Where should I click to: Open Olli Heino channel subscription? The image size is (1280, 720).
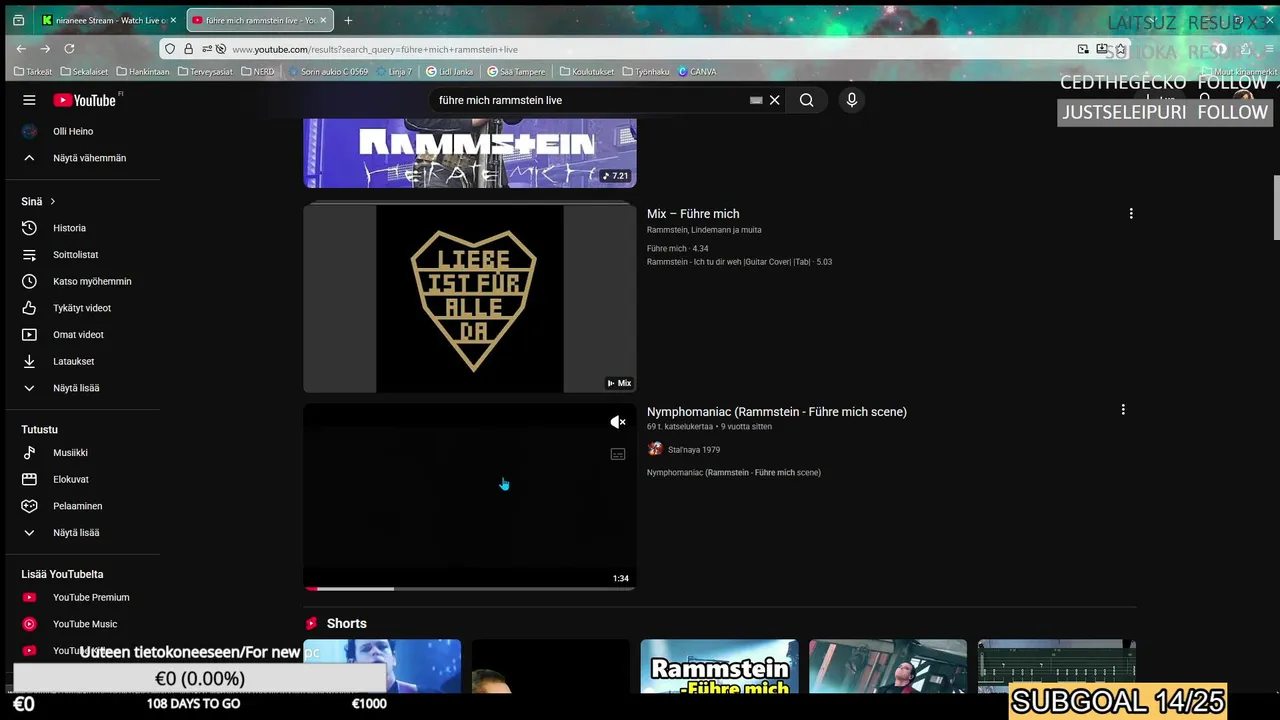82,131
